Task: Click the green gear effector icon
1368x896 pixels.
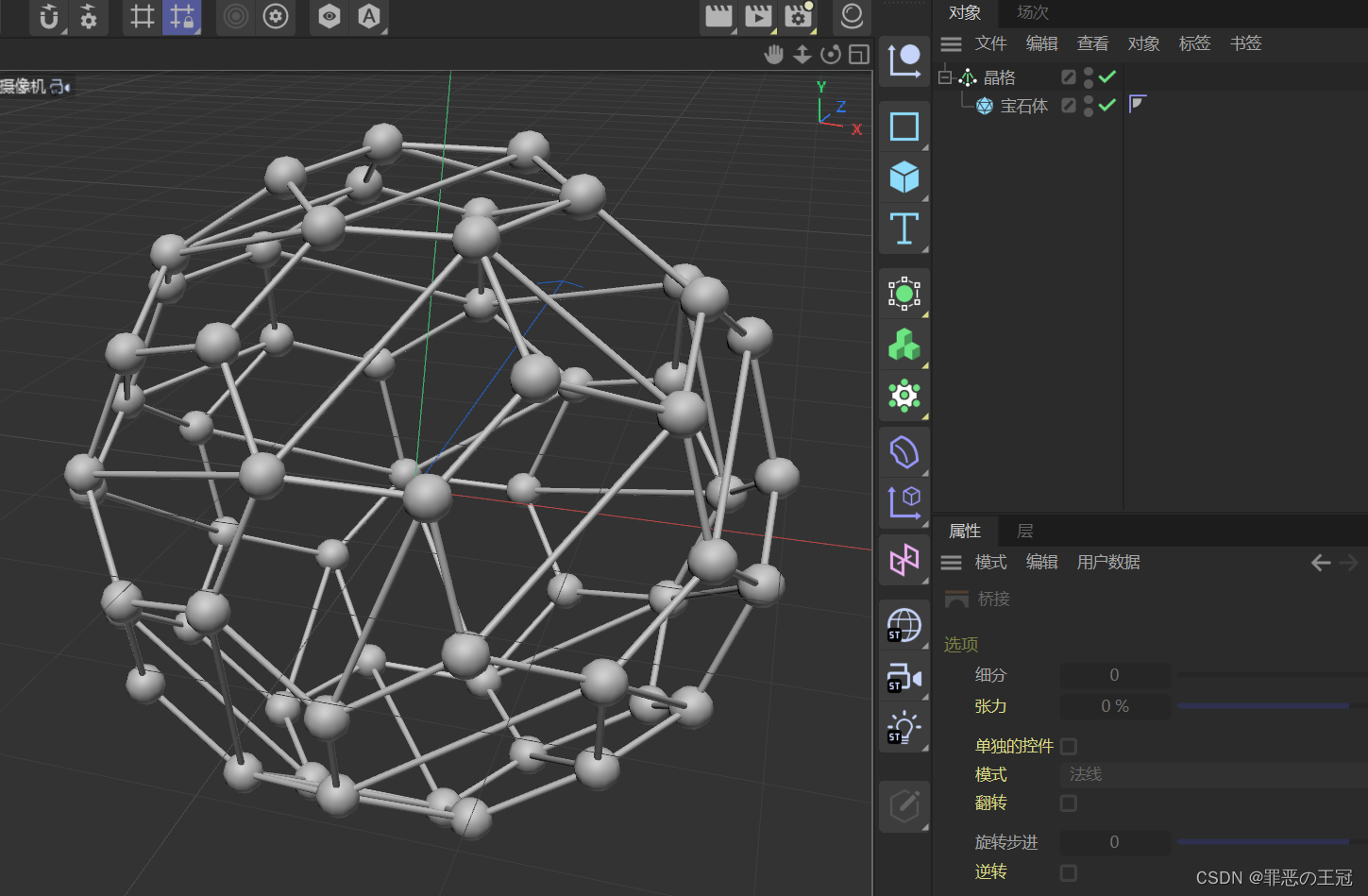Action: pos(904,396)
